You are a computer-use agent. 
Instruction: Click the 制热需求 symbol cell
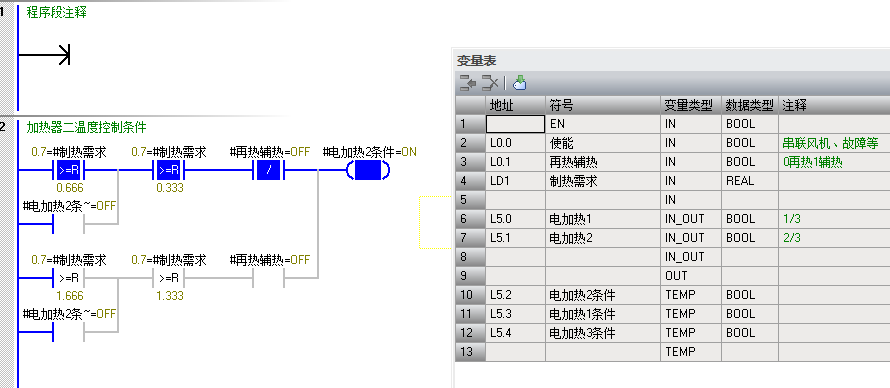603,181
